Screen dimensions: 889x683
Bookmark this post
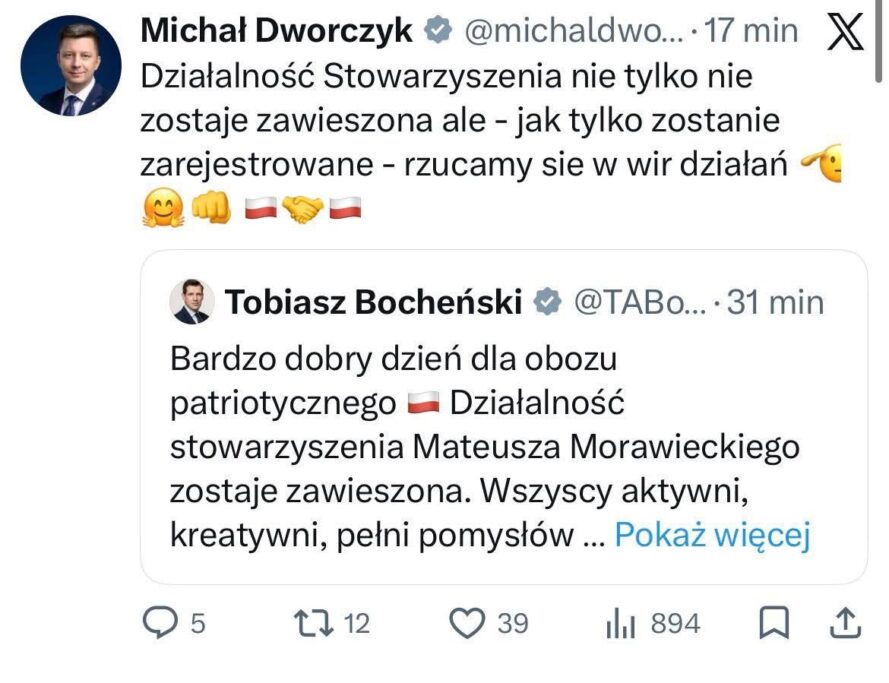tap(773, 623)
